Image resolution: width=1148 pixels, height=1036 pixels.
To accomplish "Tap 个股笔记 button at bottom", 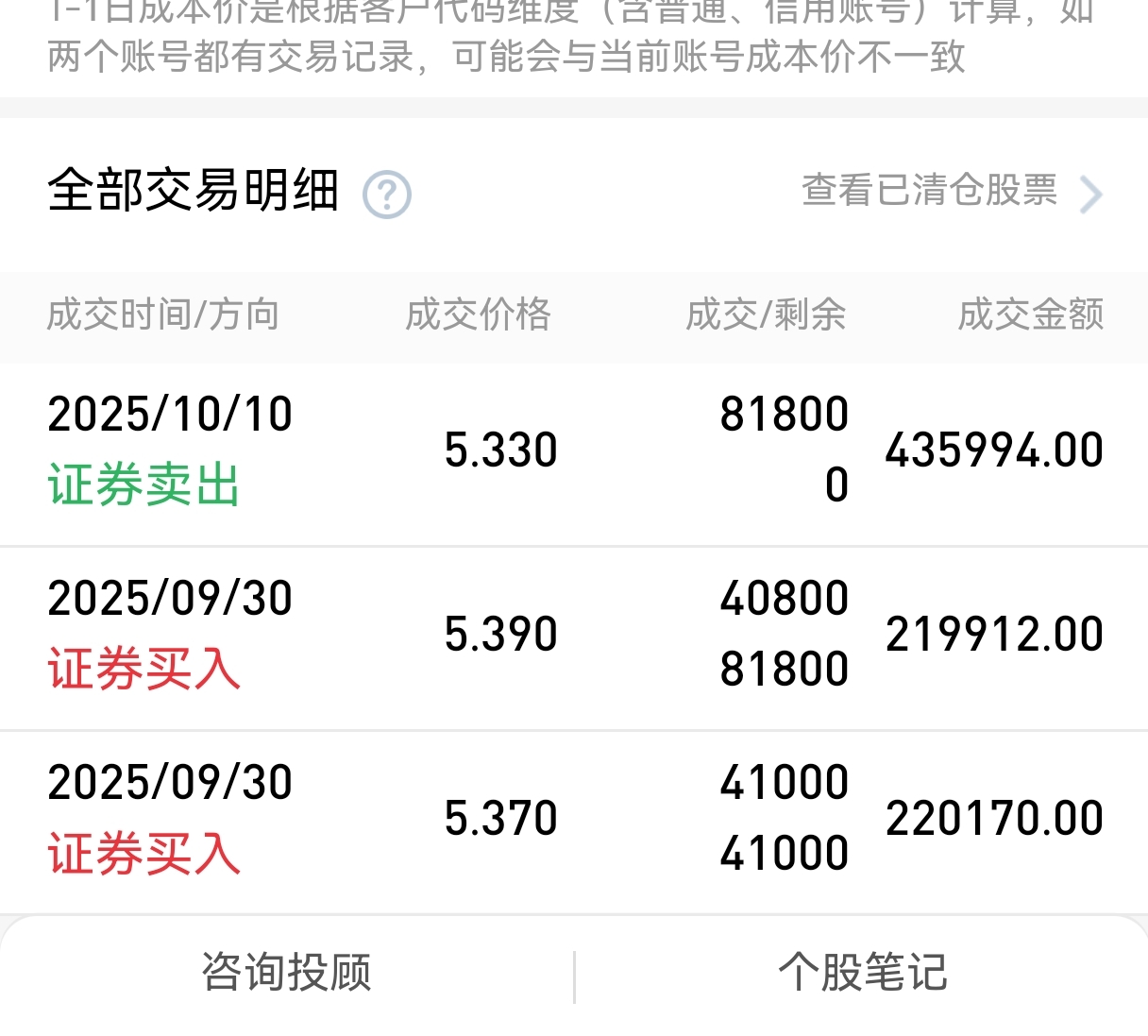I will coord(862,973).
